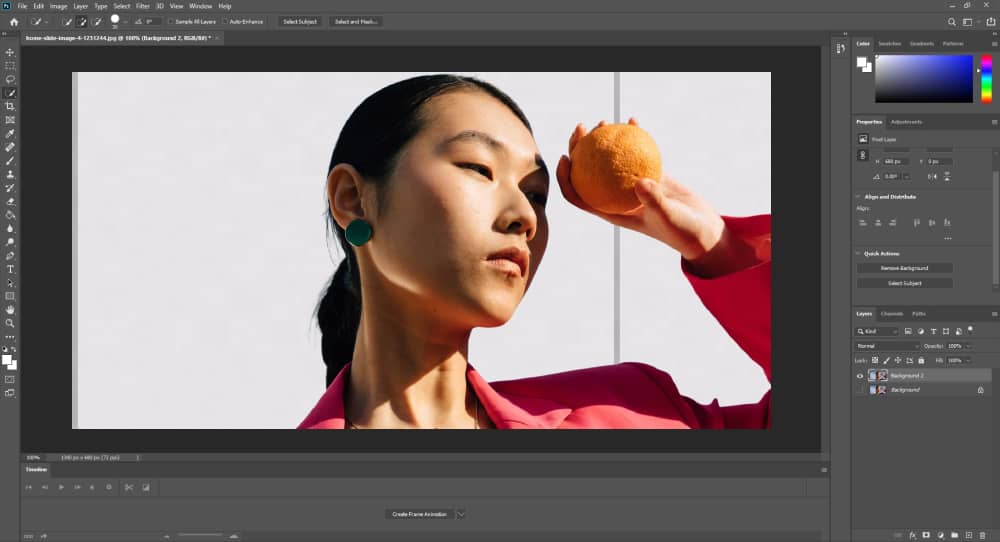The width and height of the screenshot is (1000, 542).
Task: Click Remove Background quick action
Action: pyautogui.click(x=904, y=268)
